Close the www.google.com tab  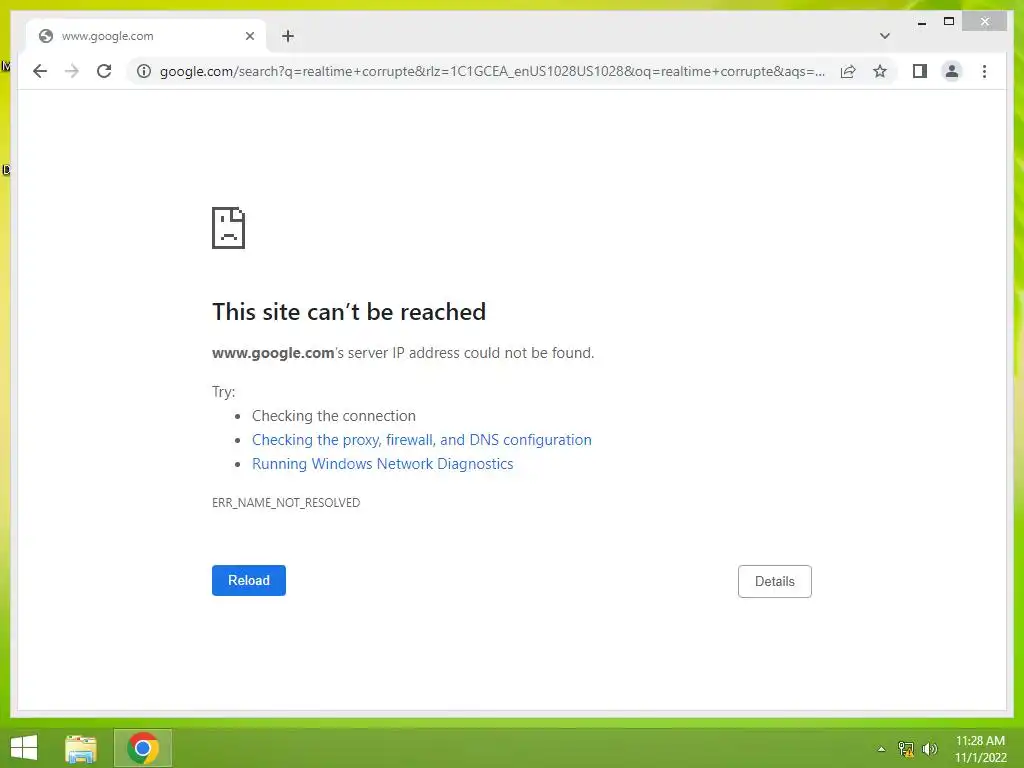point(249,37)
